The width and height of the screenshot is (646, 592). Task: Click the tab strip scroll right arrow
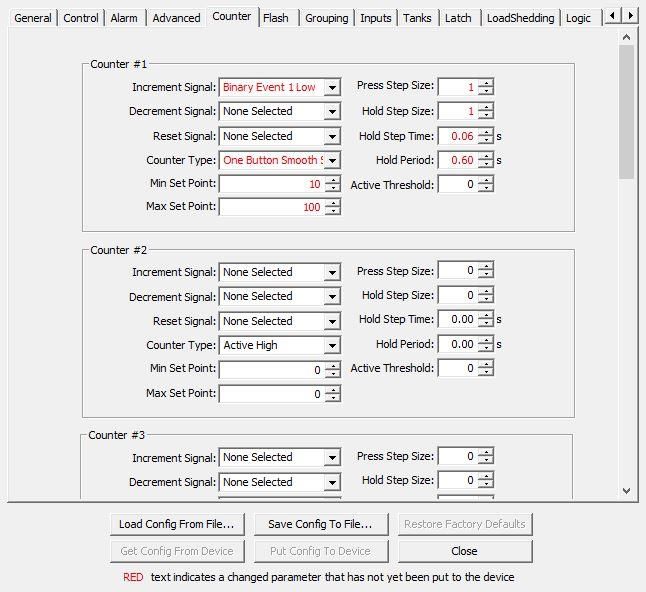coord(630,16)
